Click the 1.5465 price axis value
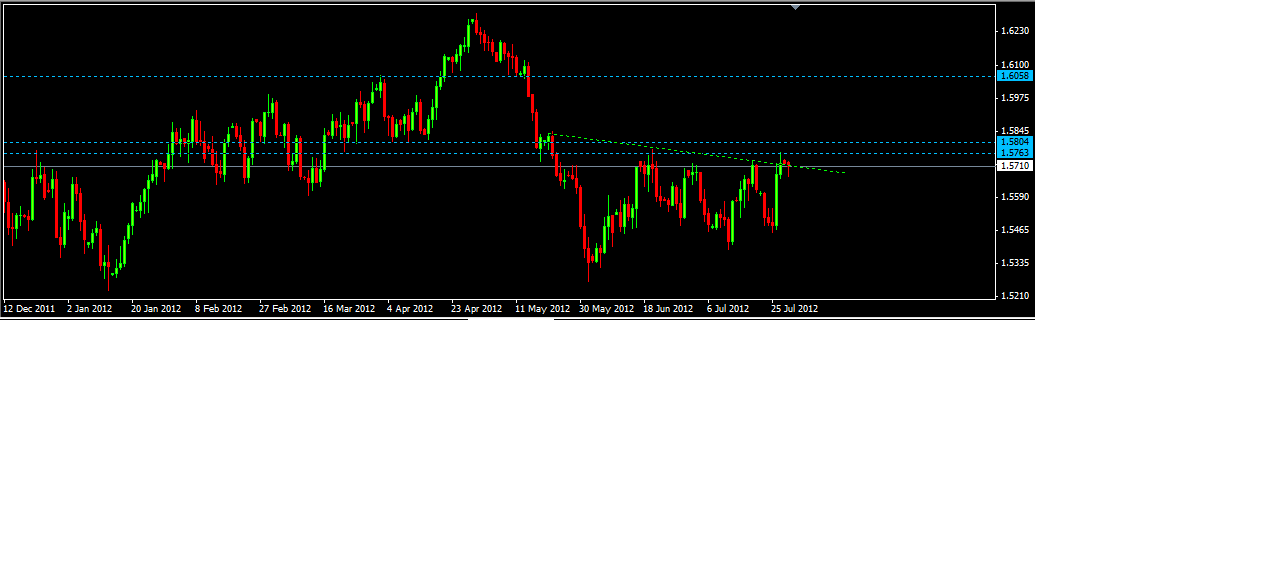The image size is (1274, 576). [1015, 230]
